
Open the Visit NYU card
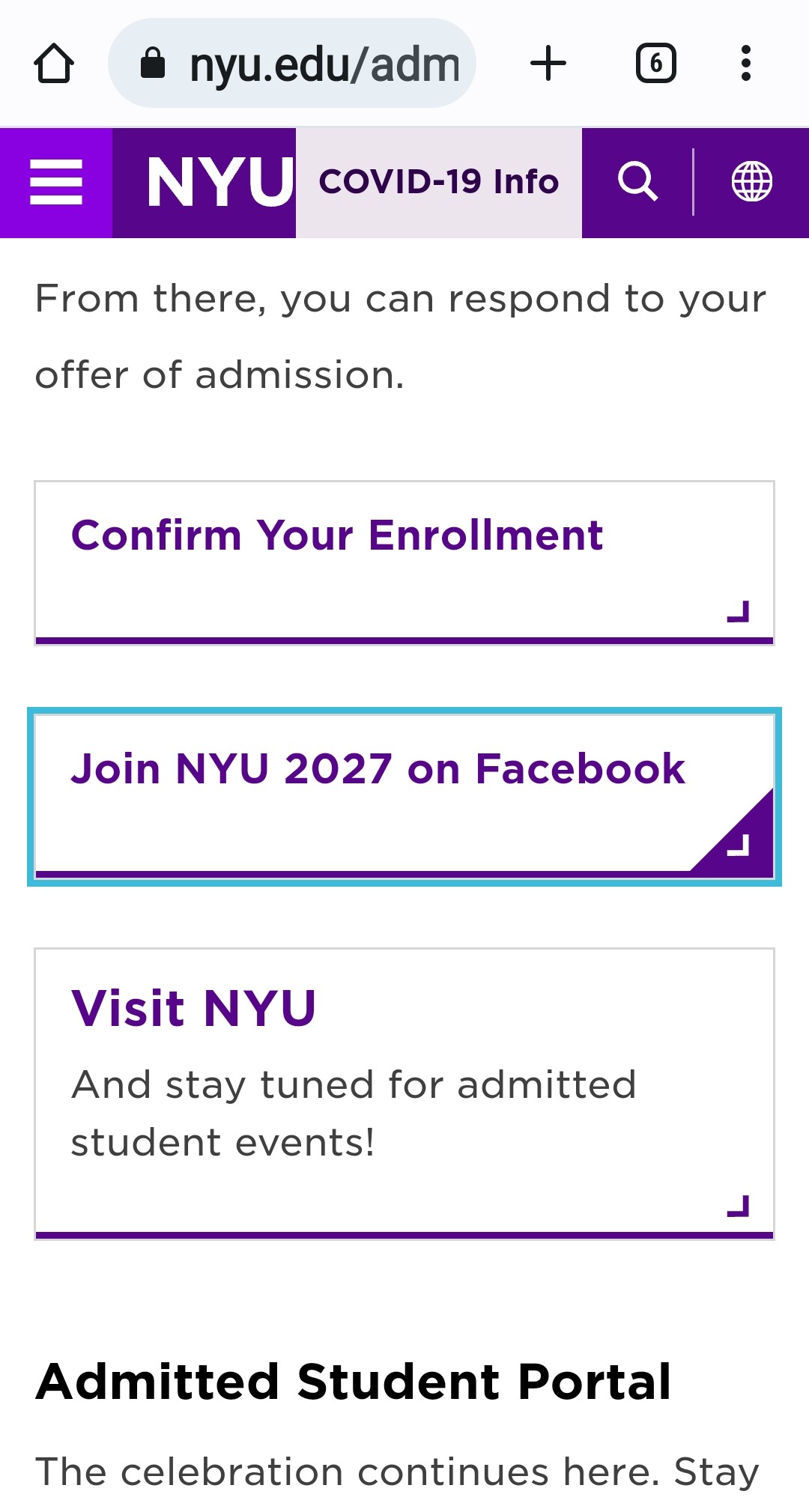(x=193, y=1008)
